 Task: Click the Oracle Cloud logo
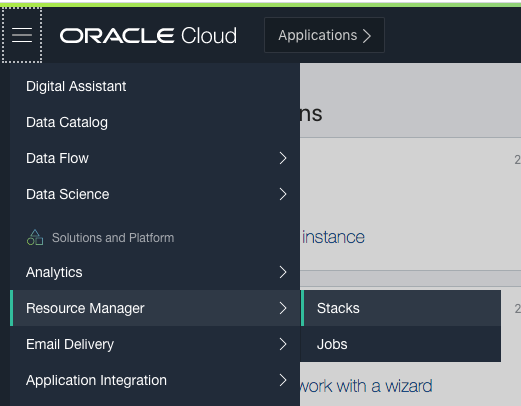(x=148, y=35)
